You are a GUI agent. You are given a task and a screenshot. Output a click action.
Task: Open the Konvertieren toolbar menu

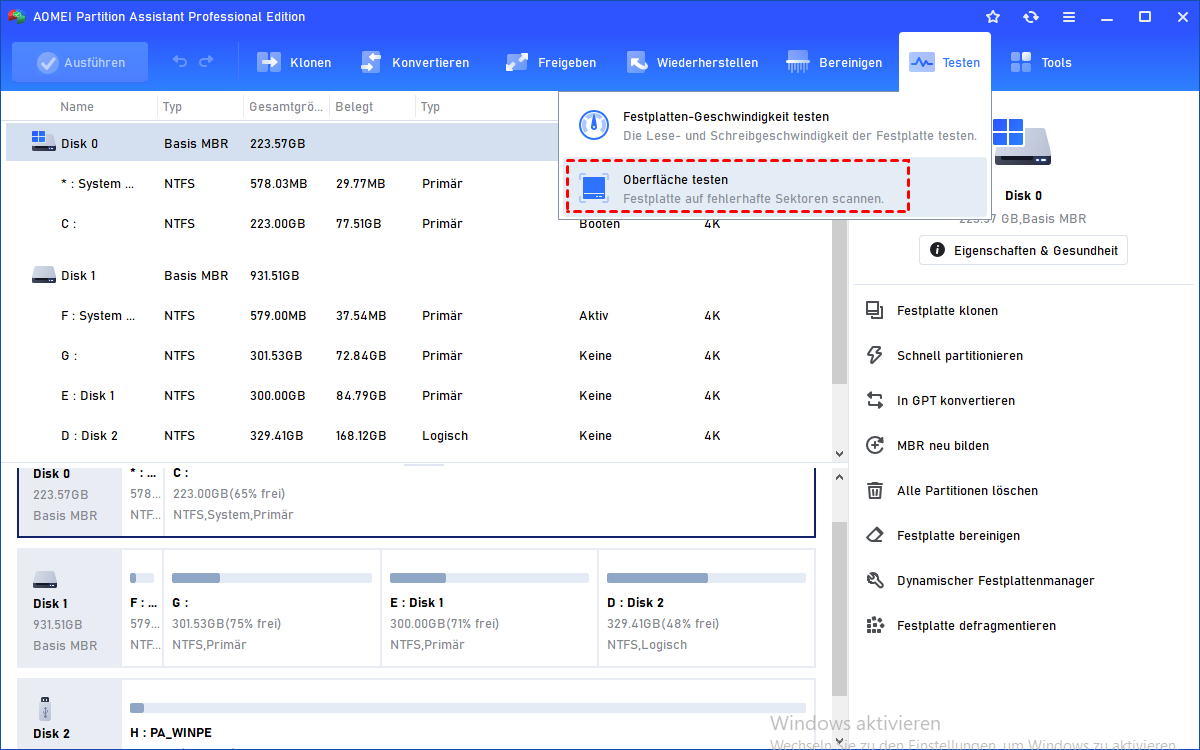tap(415, 62)
